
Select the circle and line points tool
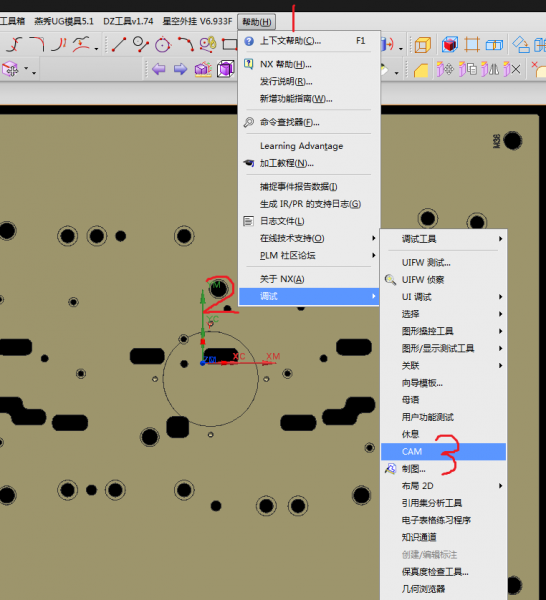[140, 44]
